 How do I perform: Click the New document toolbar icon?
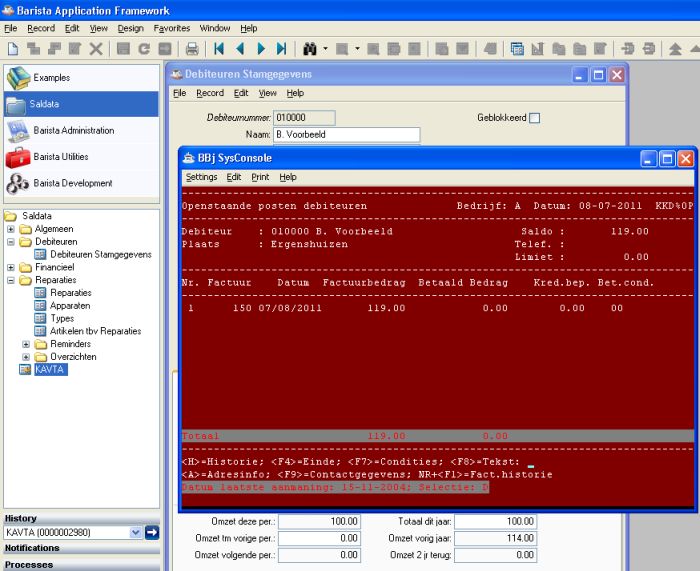(x=13, y=48)
